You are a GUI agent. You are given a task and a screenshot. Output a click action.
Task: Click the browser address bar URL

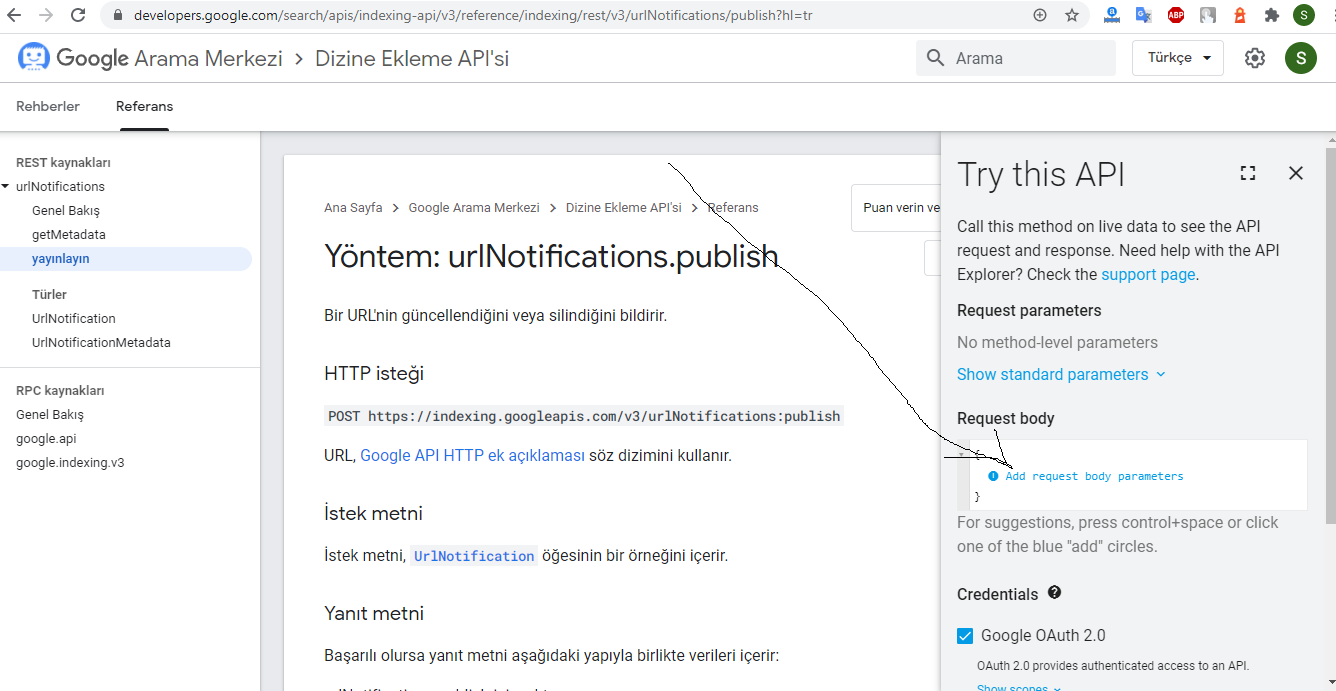coord(472,16)
